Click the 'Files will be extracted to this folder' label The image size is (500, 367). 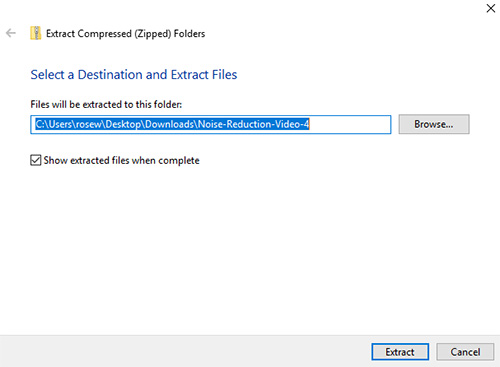click(106, 104)
